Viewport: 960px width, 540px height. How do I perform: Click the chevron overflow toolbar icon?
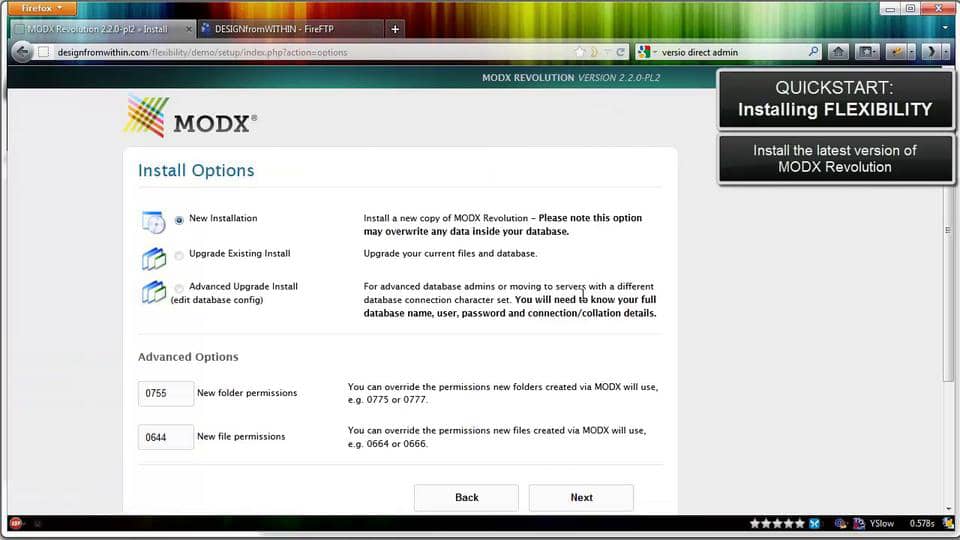tap(931, 52)
